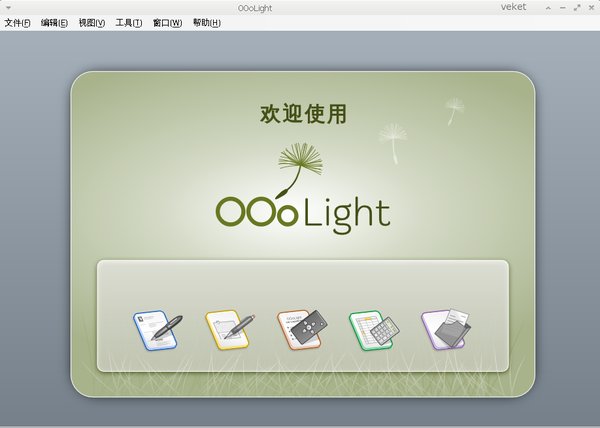Launch the Draw drawing icon with pencil
600x428 pixels.
coord(230,330)
